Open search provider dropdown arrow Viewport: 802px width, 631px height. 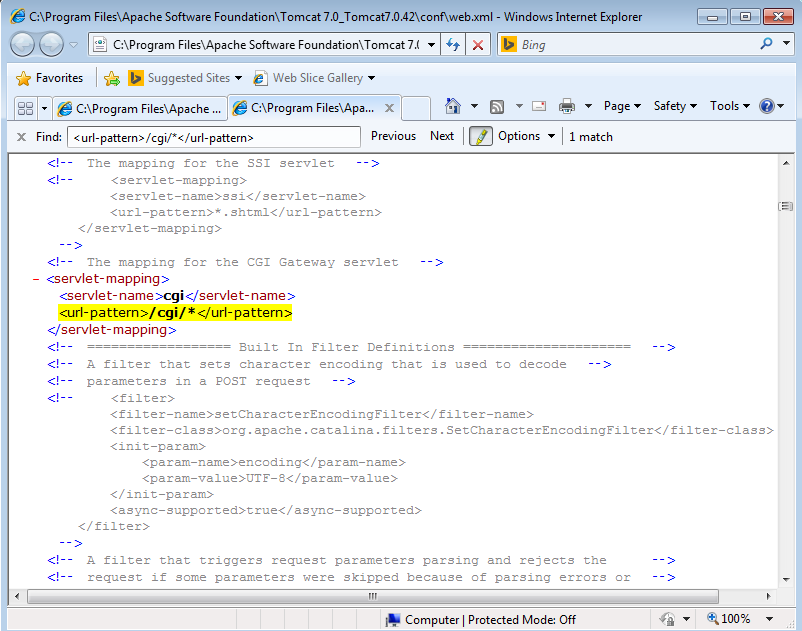pyautogui.click(x=786, y=44)
